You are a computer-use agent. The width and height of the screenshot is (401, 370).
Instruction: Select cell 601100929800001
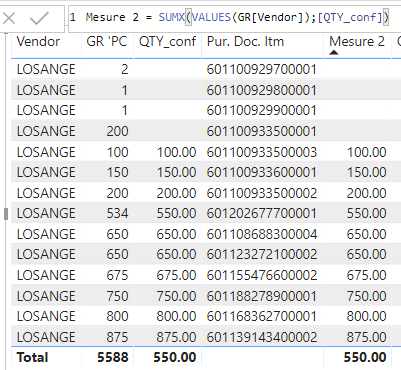tap(261, 90)
